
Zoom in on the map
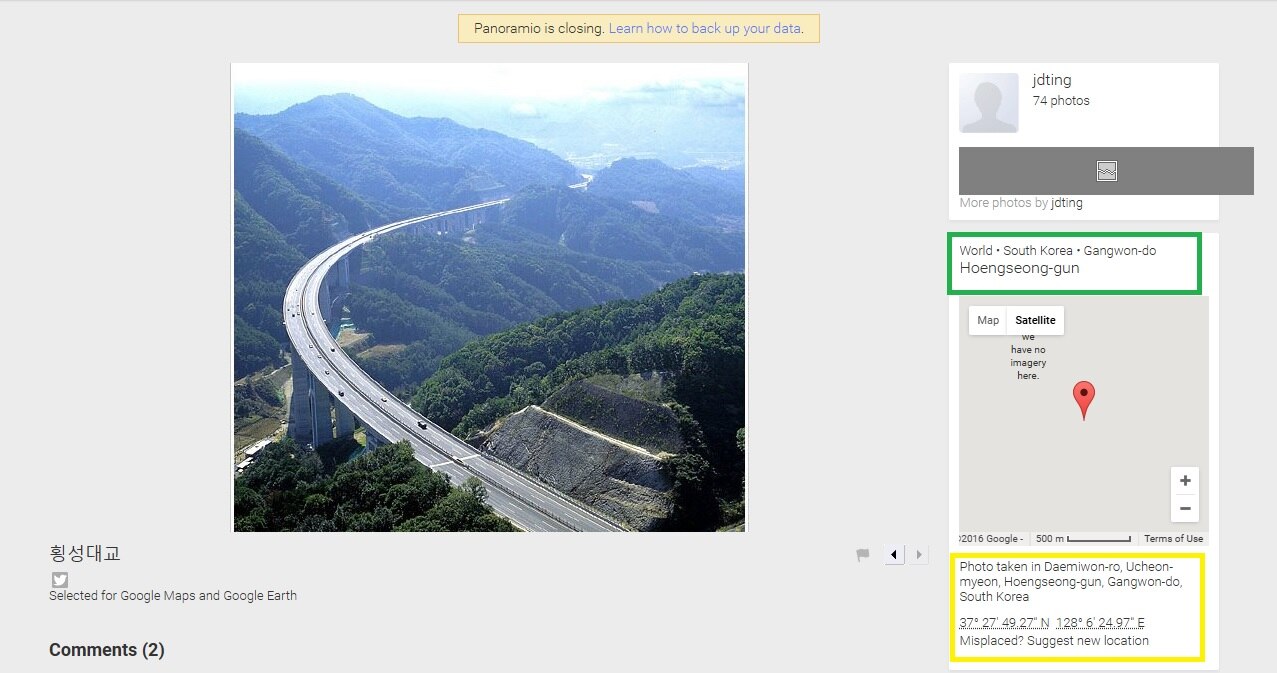pos(1184,480)
